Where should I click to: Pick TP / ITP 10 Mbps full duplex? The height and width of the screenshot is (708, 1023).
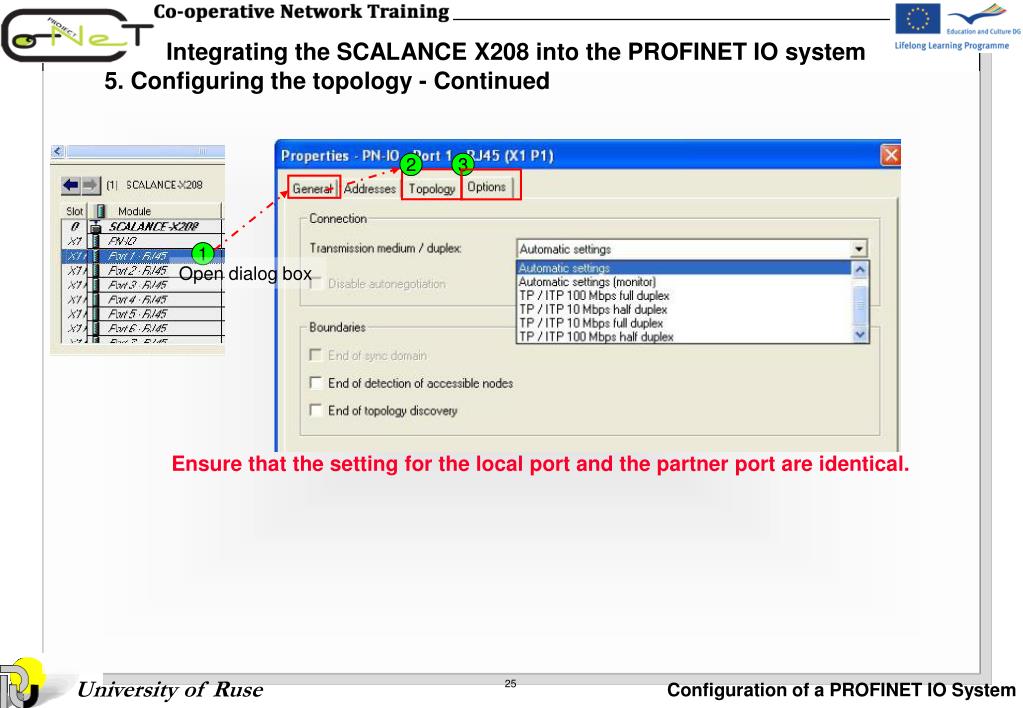coord(684,323)
